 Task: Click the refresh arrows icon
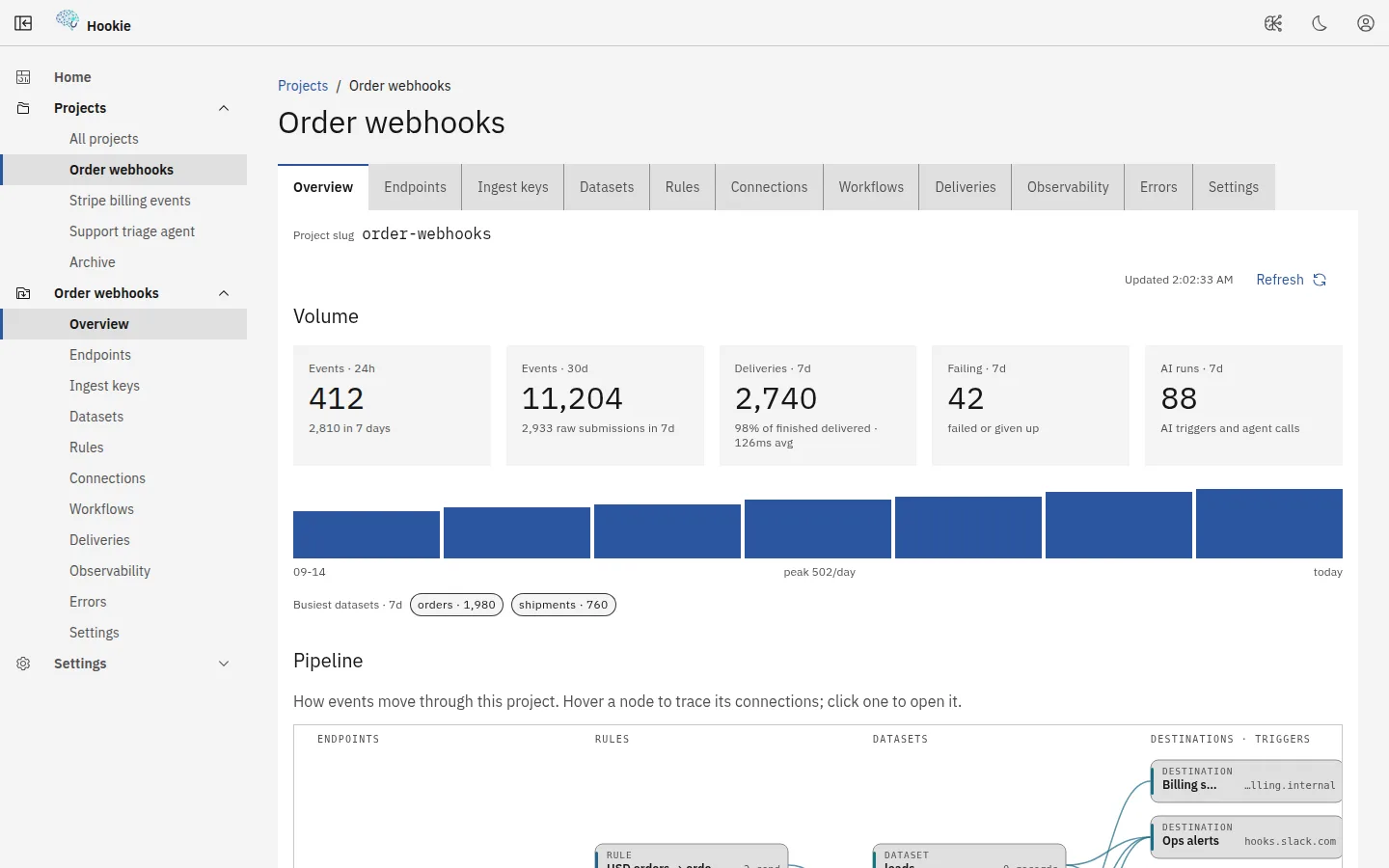1320,280
